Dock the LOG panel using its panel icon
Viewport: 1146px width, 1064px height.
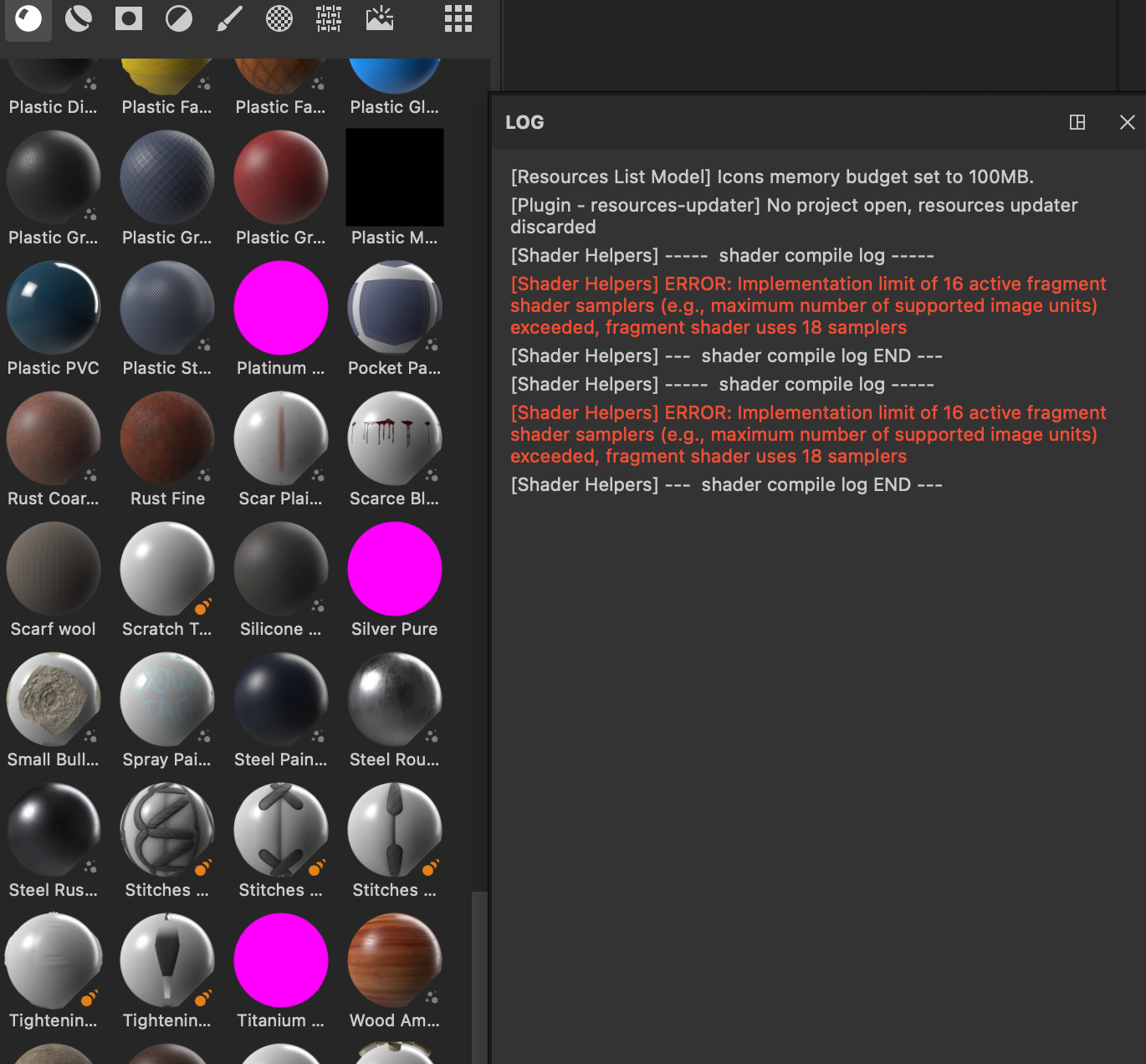click(1077, 122)
